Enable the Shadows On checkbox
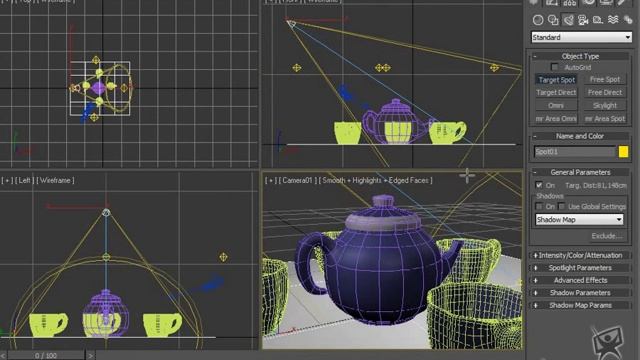The width and height of the screenshot is (640, 360). pyautogui.click(x=539, y=207)
